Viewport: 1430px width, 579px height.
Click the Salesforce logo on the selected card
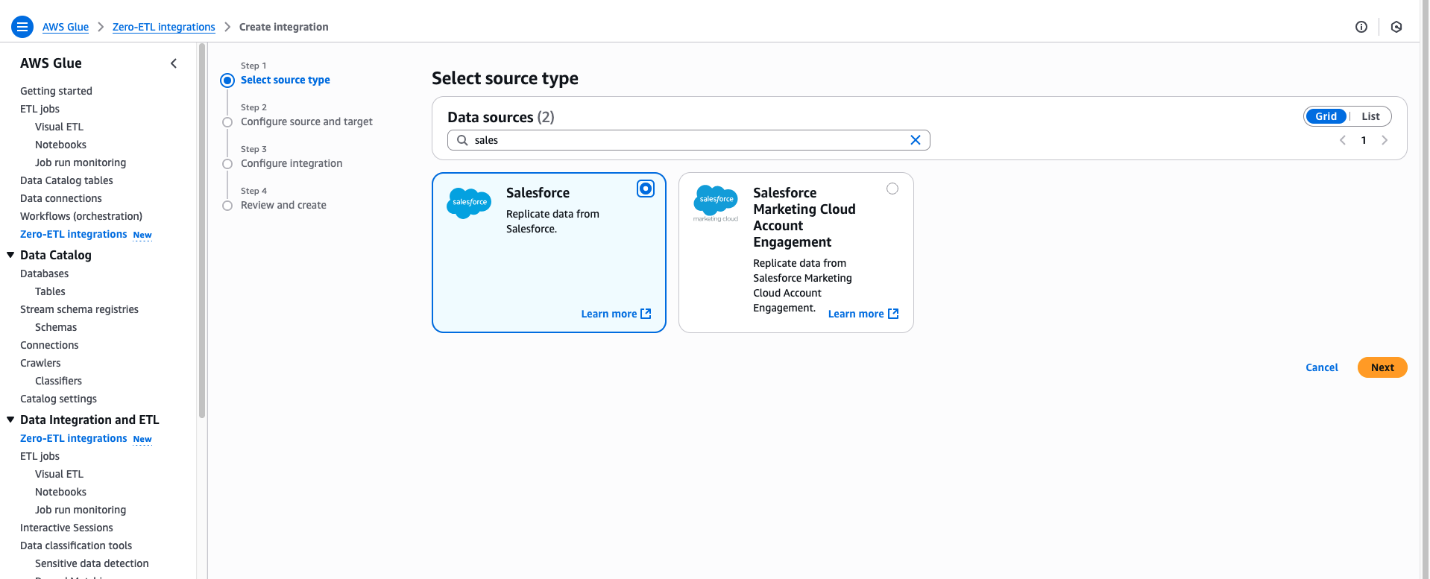click(468, 202)
